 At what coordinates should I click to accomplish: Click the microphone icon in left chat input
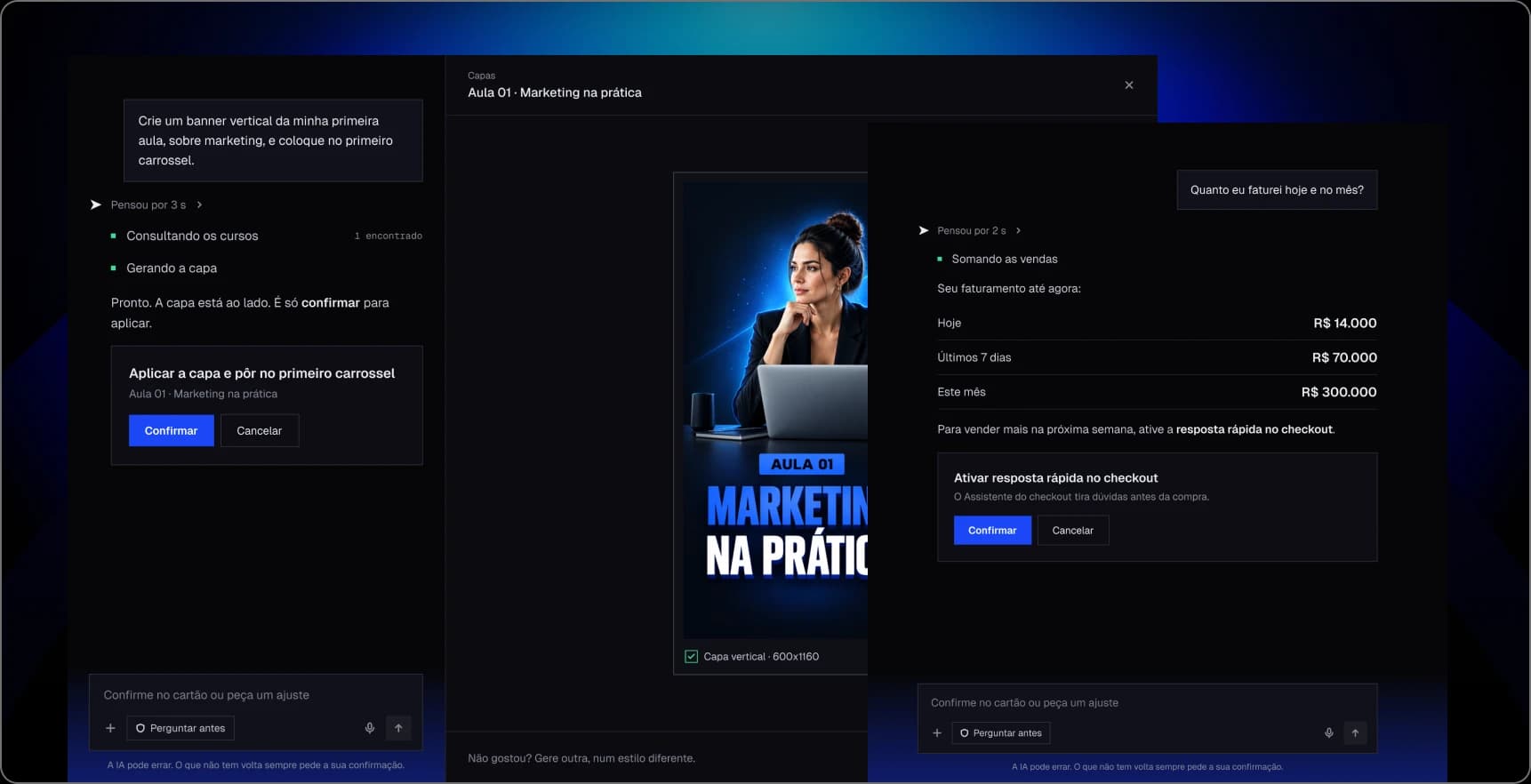(370, 728)
